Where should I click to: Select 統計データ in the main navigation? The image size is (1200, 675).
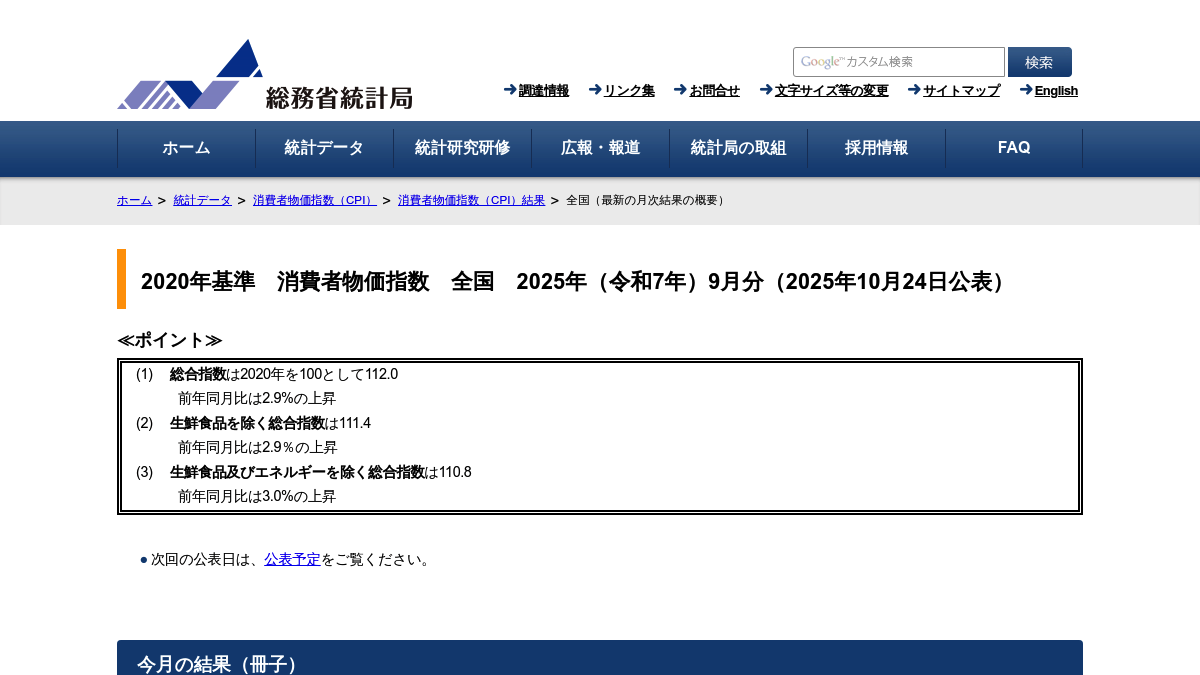[324, 148]
